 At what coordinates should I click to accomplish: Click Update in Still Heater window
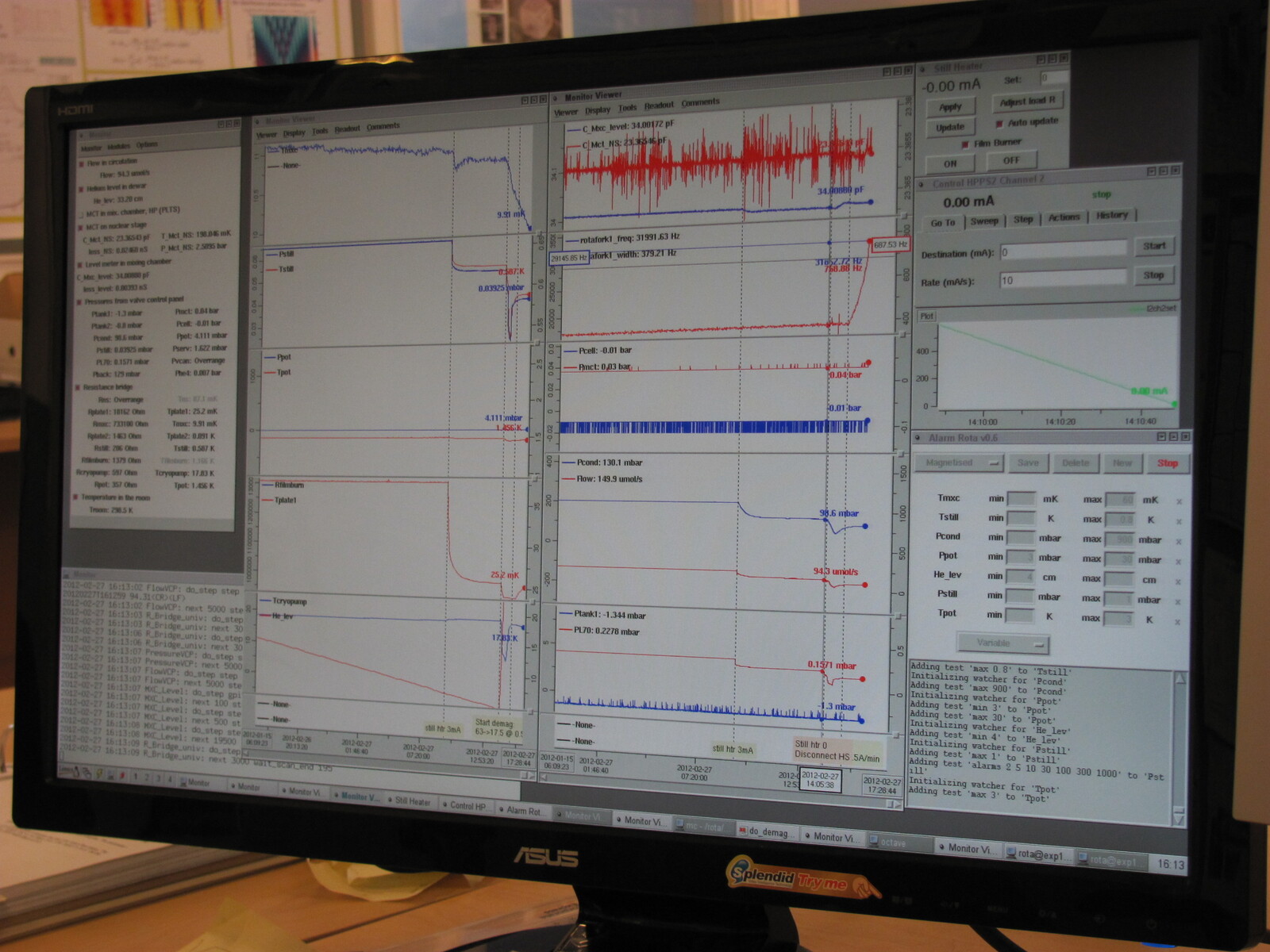pyautogui.click(x=949, y=127)
